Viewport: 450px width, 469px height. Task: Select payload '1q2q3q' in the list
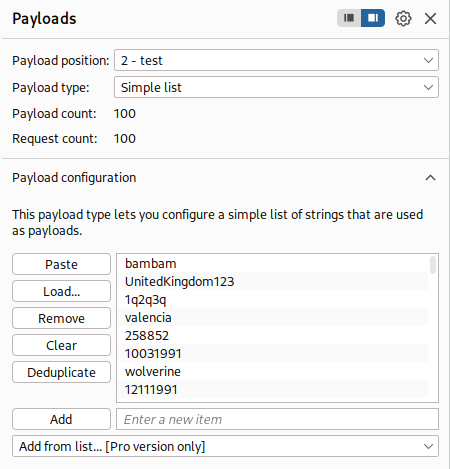click(273, 300)
